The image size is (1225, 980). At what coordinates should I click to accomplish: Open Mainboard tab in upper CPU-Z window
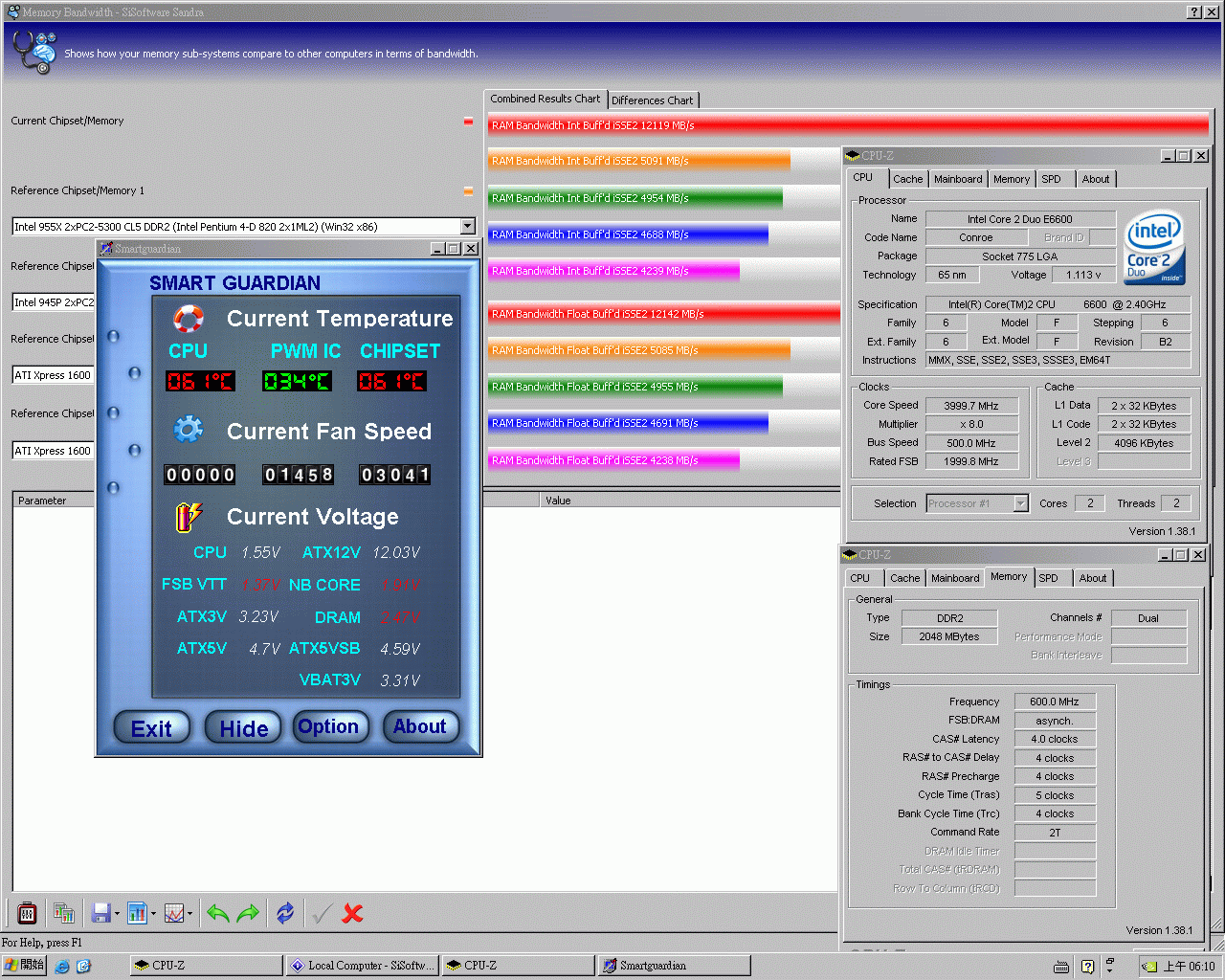click(958, 179)
